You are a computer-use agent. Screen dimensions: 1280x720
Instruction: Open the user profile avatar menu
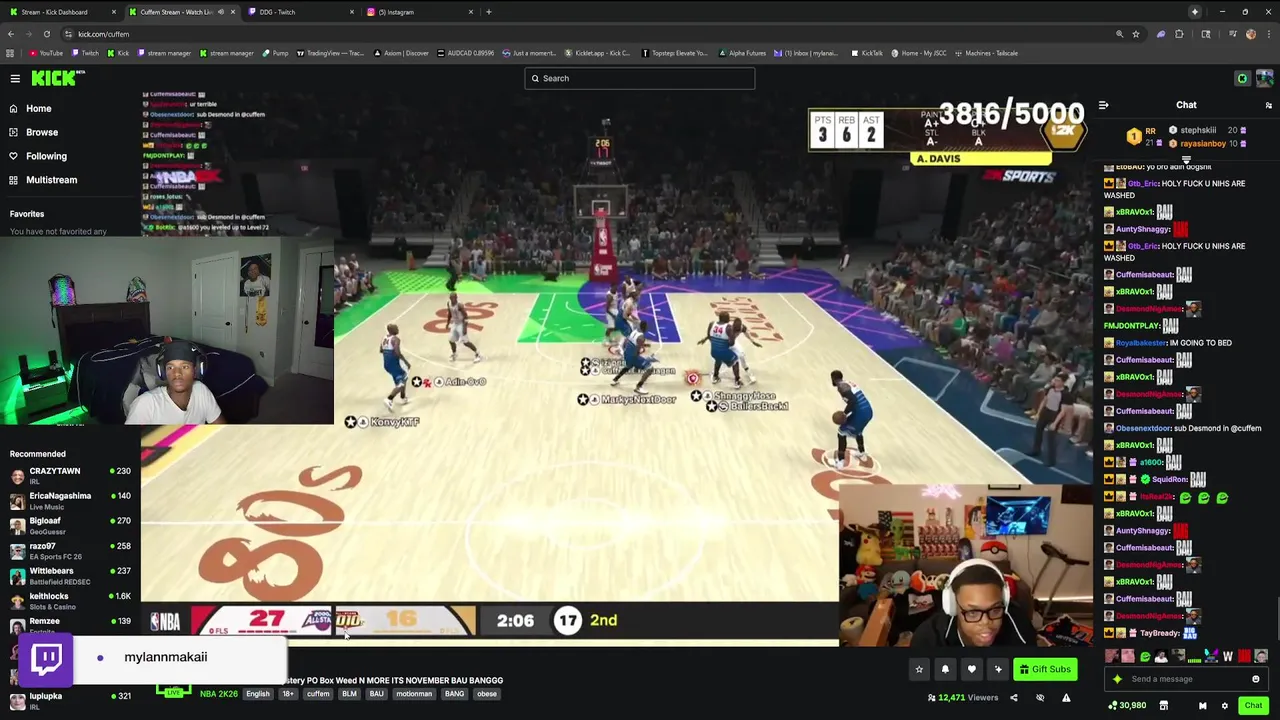1265,78
